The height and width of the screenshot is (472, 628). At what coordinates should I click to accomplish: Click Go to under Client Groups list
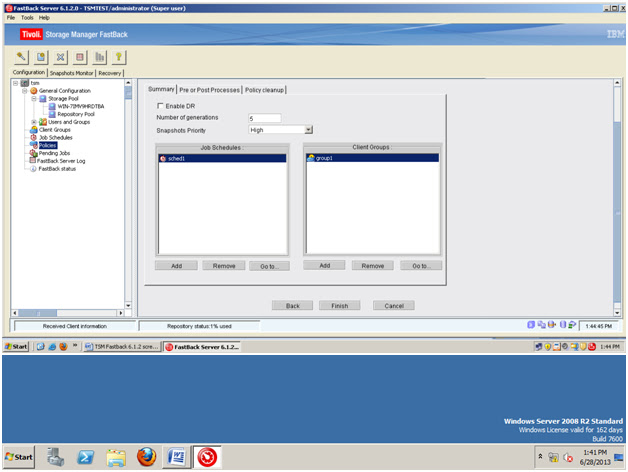coord(421,266)
